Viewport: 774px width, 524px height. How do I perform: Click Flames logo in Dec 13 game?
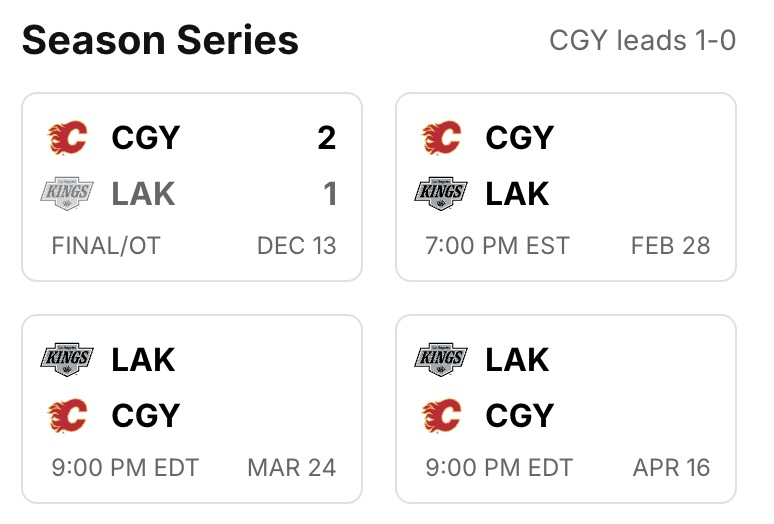tap(67, 137)
